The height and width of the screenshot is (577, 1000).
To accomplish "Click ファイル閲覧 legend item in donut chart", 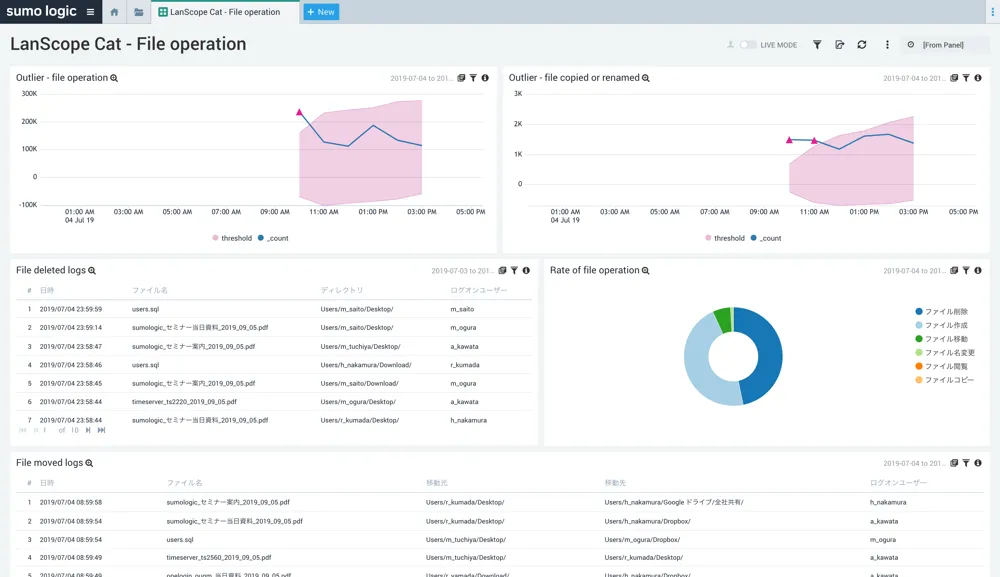I will [x=941, y=367].
